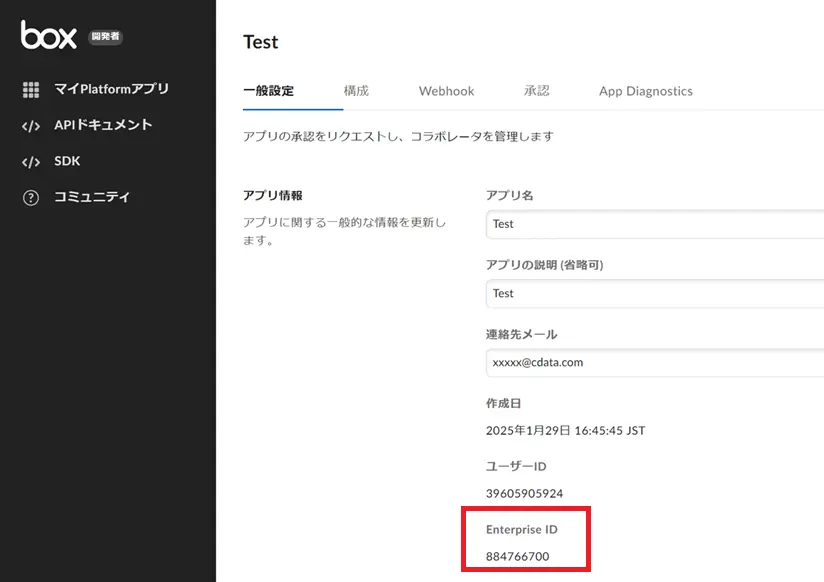824x582 pixels.
Task: Click the 作成日 value 2025年1月29日 16:45:45 JST
Action: click(565, 431)
